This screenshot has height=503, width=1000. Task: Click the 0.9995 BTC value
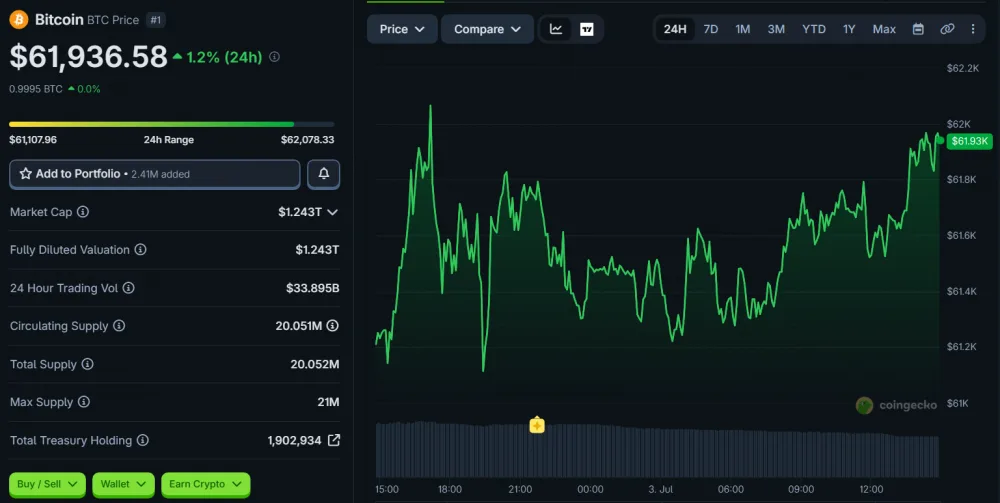[36, 89]
